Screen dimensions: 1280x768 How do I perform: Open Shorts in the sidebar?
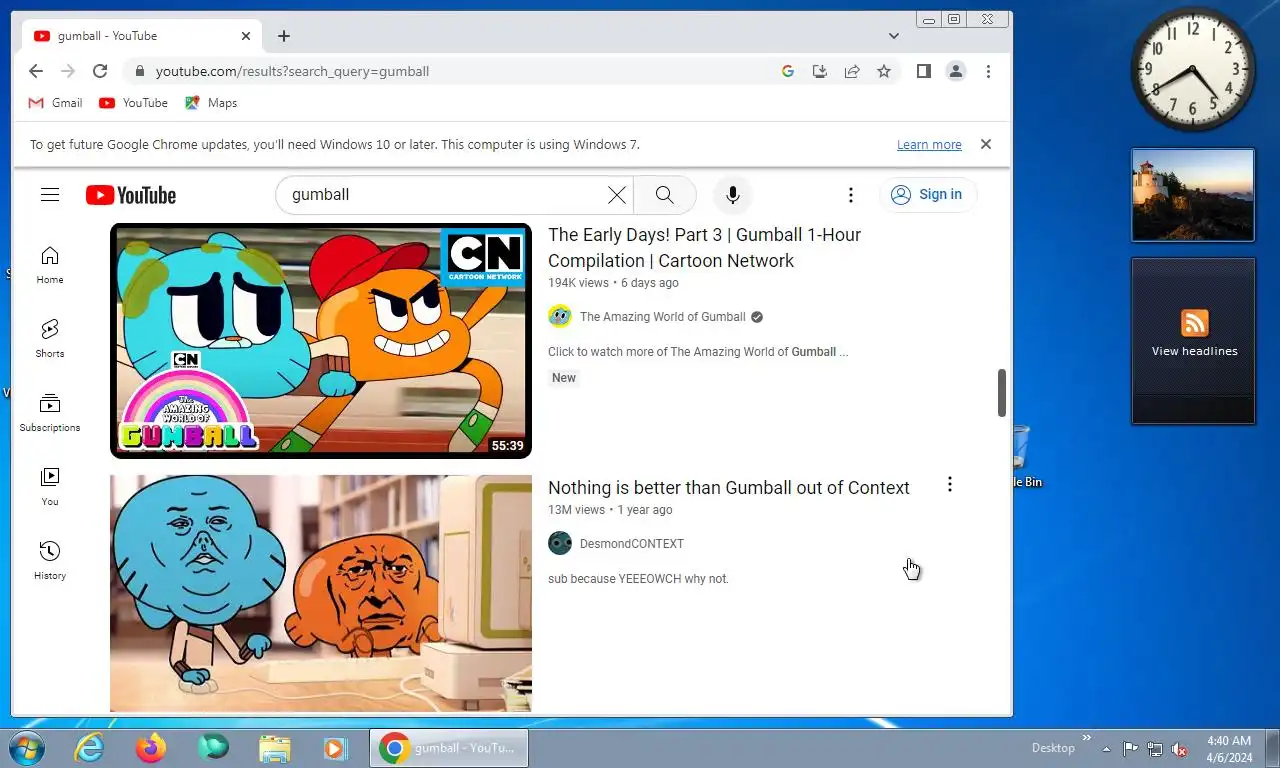point(50,339)
